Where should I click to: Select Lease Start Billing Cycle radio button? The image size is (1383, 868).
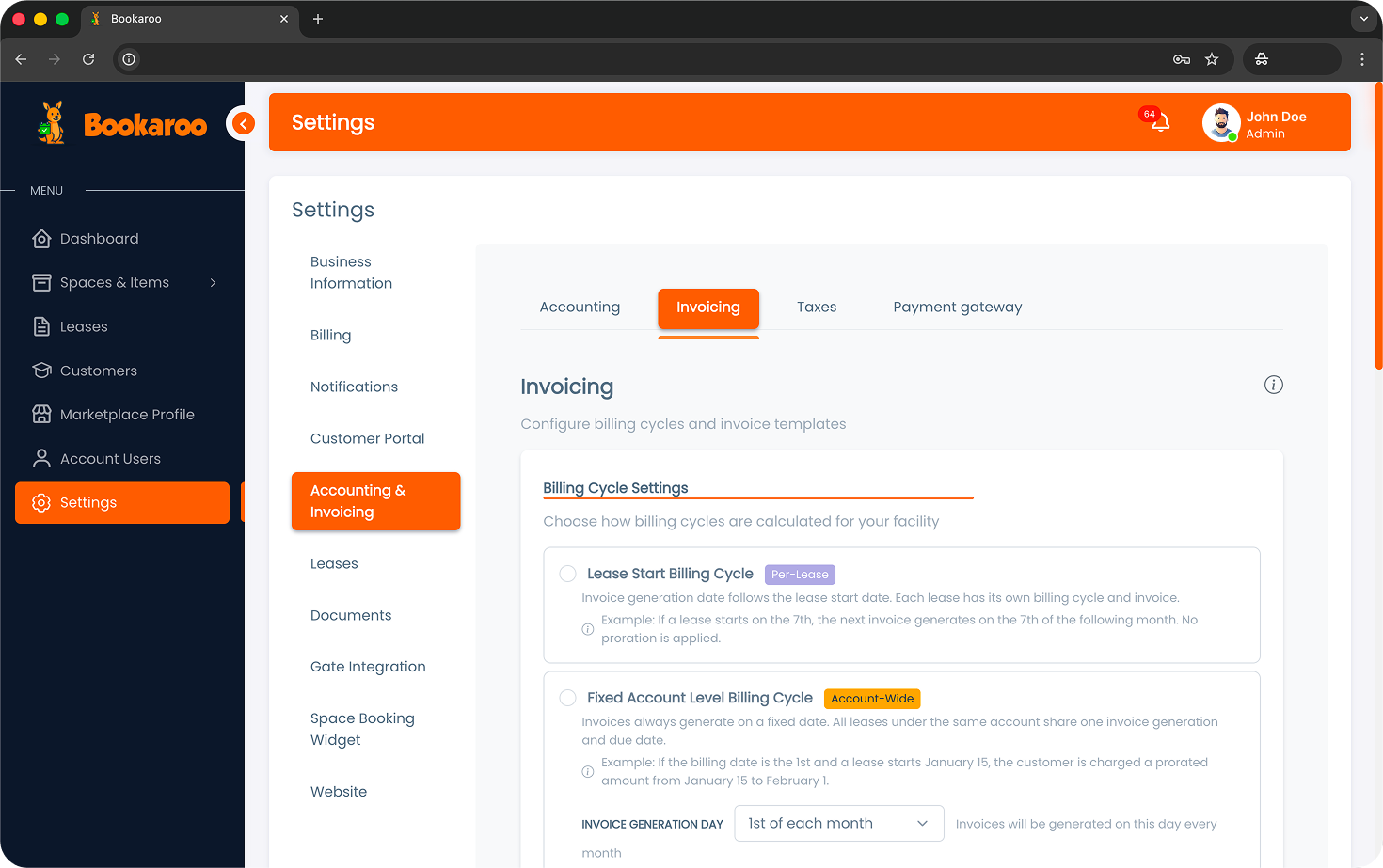click(x=567, y=574)
